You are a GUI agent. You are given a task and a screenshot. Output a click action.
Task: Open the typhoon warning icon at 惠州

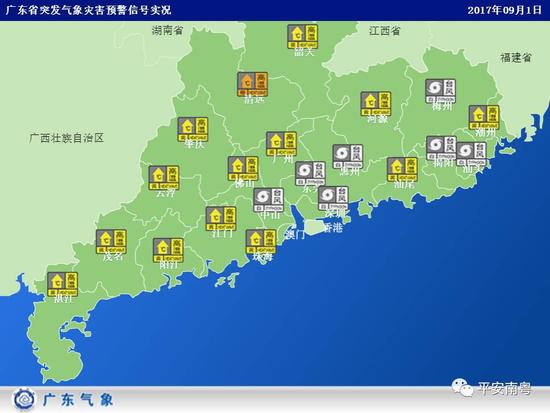coord(348,156)
